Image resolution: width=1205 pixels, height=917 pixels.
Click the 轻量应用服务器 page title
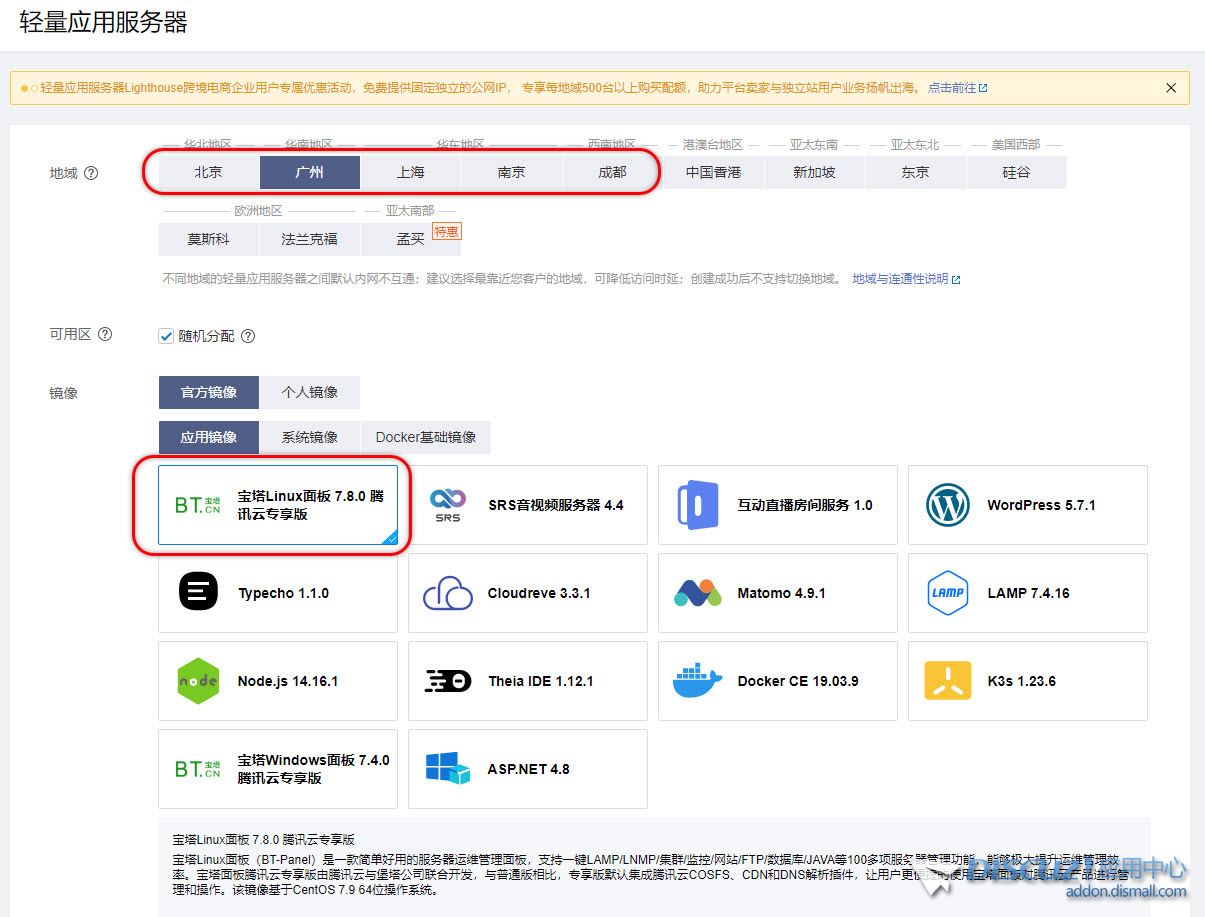tap(104, 23)
